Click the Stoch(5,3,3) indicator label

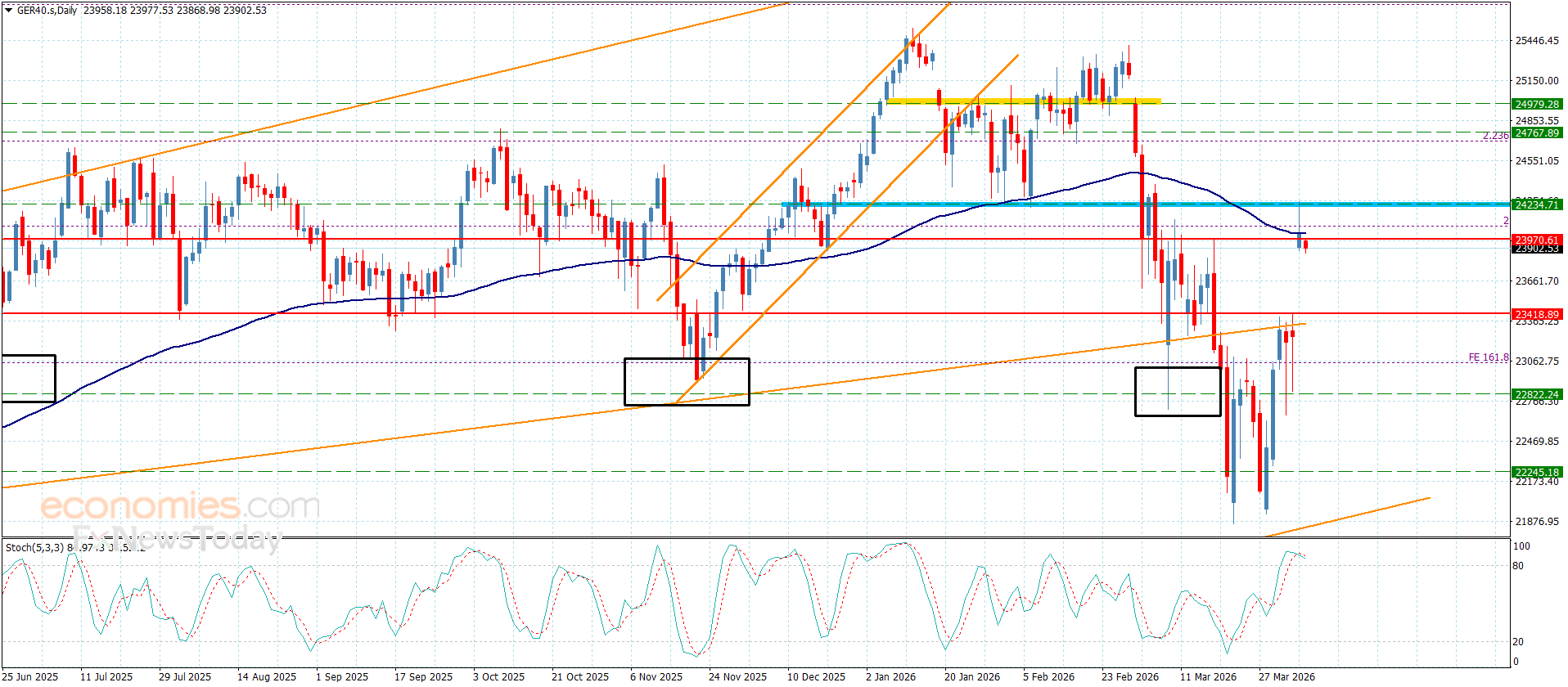click(34, 547)
